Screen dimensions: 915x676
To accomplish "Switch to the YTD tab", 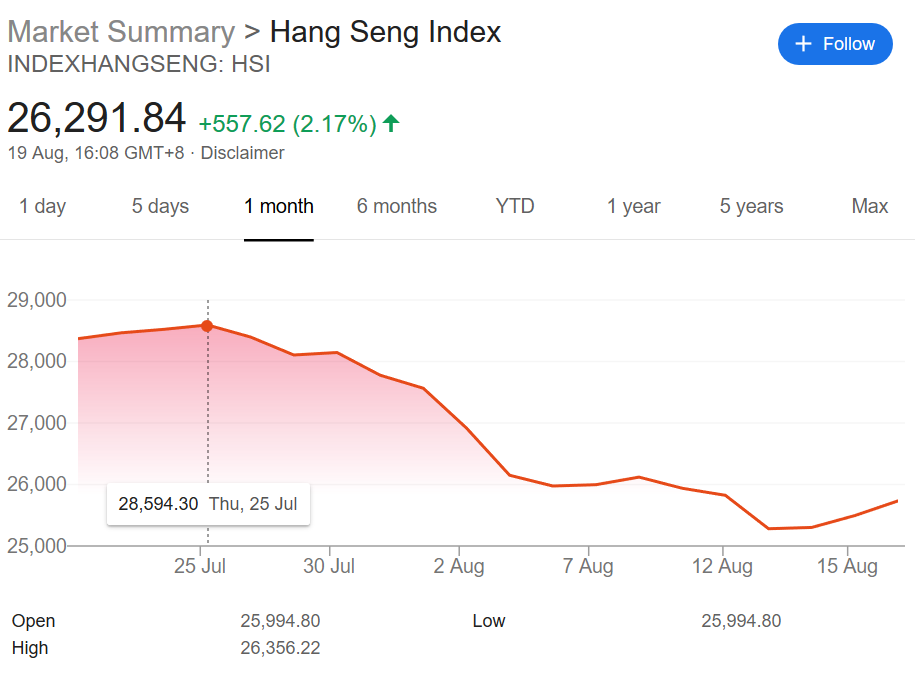I will tap(515, 206).
